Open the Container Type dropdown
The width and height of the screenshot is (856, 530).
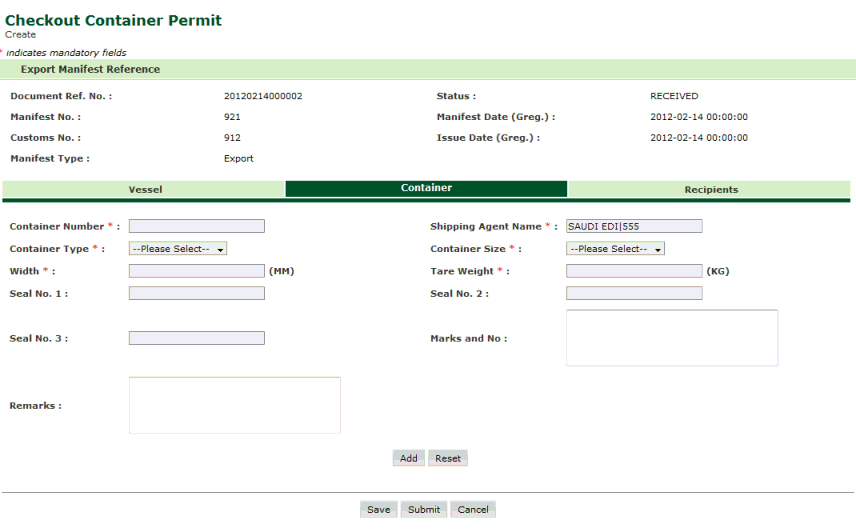(177, 249)
